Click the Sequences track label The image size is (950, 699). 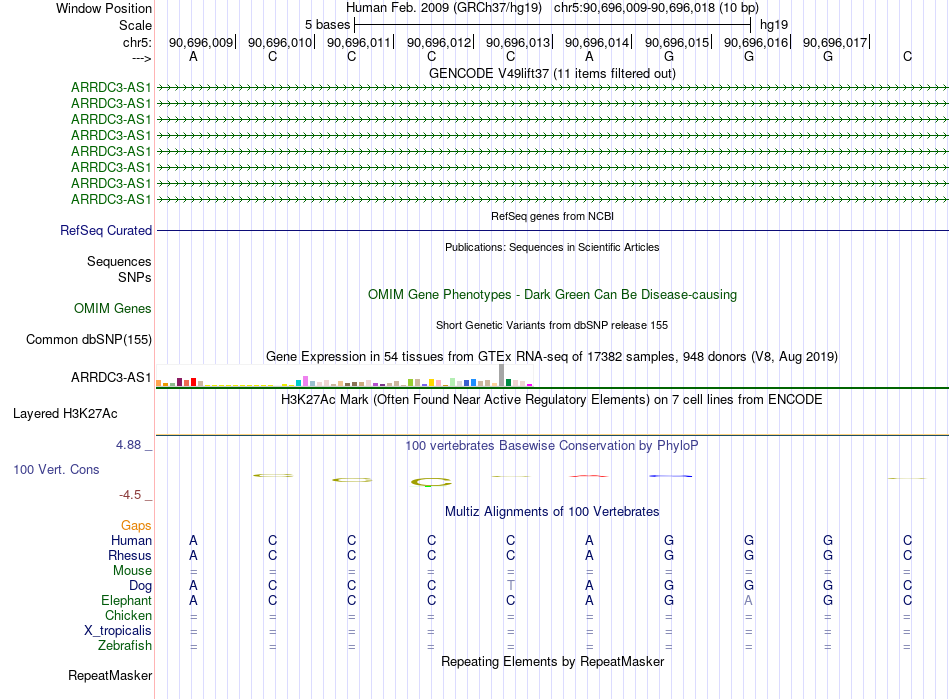tap(119, 262)
